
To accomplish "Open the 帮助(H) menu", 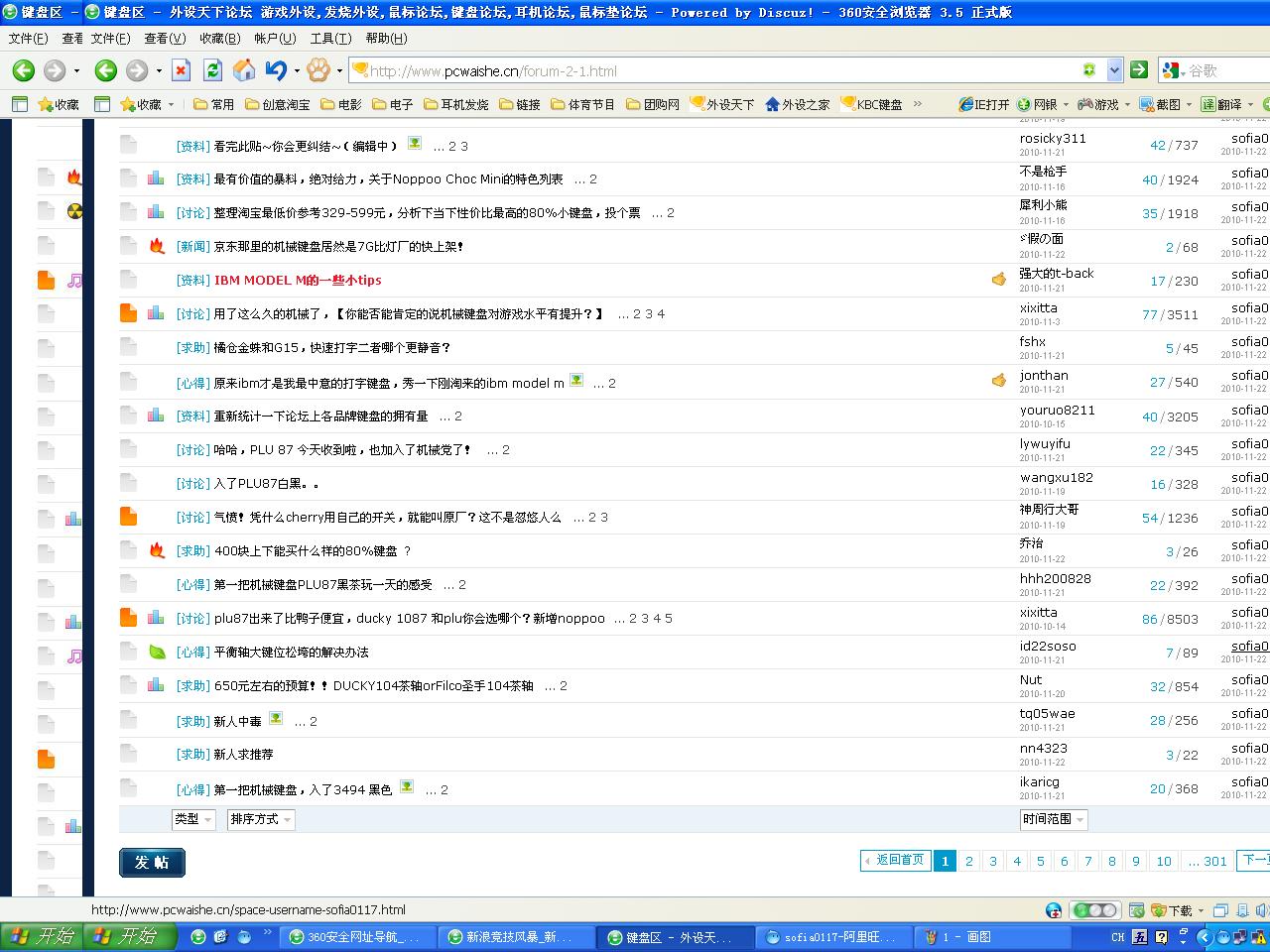I will pyautogui.click(x=386, y=38).
